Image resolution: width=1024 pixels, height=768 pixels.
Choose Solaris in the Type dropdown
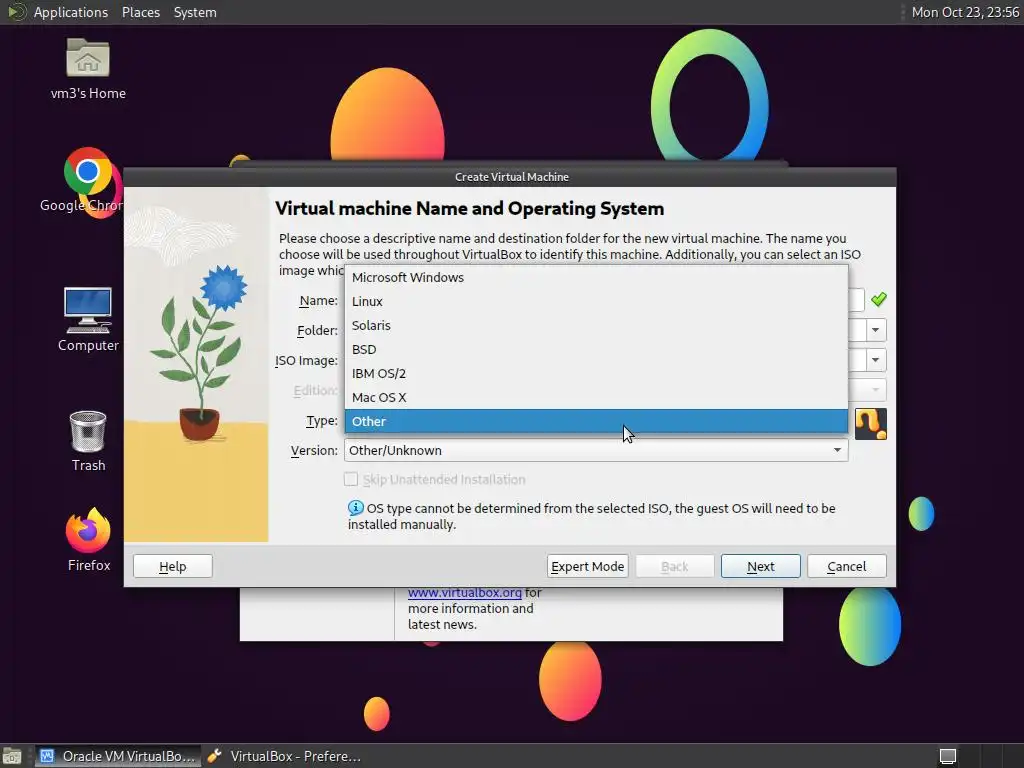[x=596, y=325]
